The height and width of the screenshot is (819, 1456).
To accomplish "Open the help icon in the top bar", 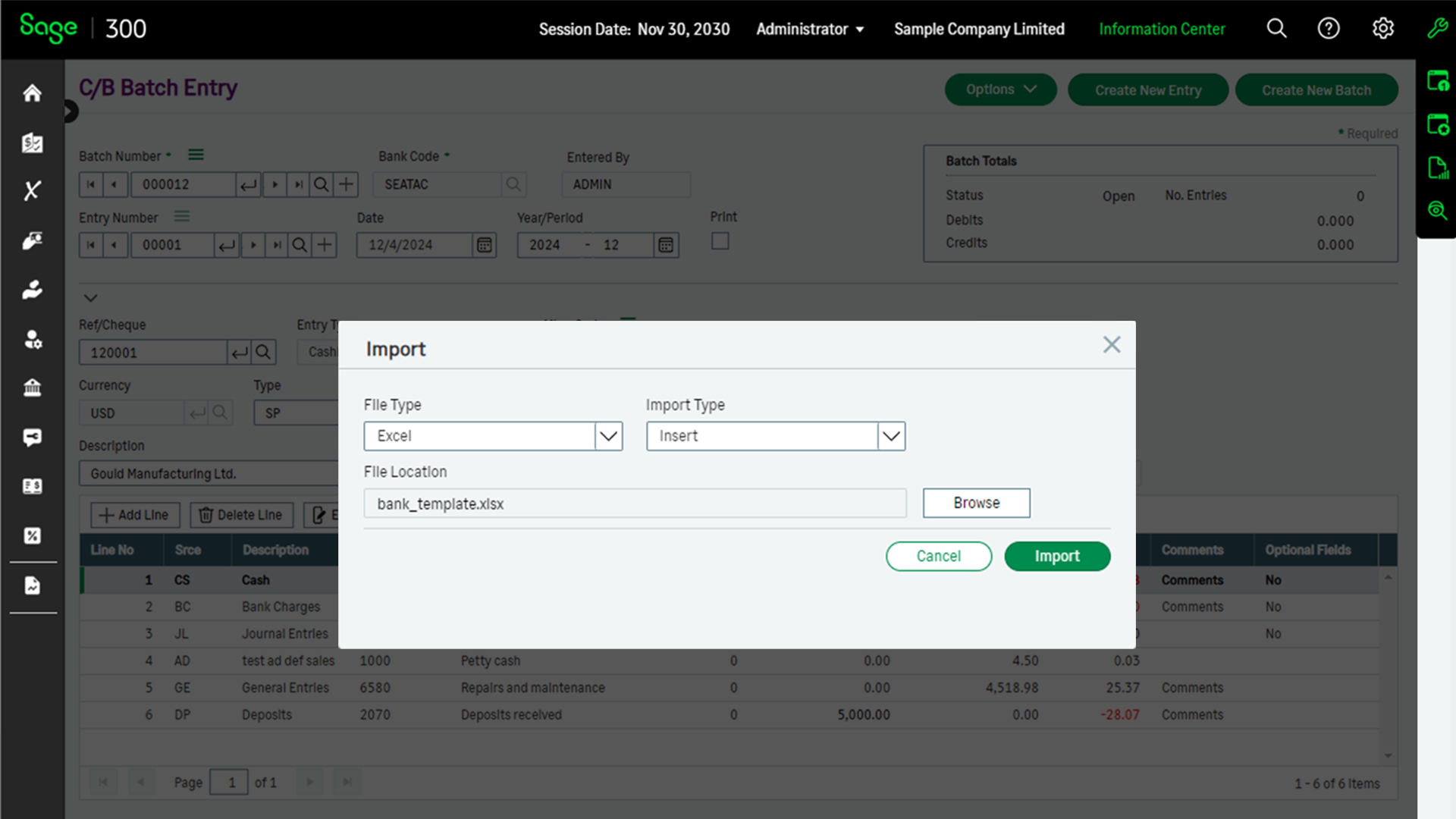I will point(1329,28).
